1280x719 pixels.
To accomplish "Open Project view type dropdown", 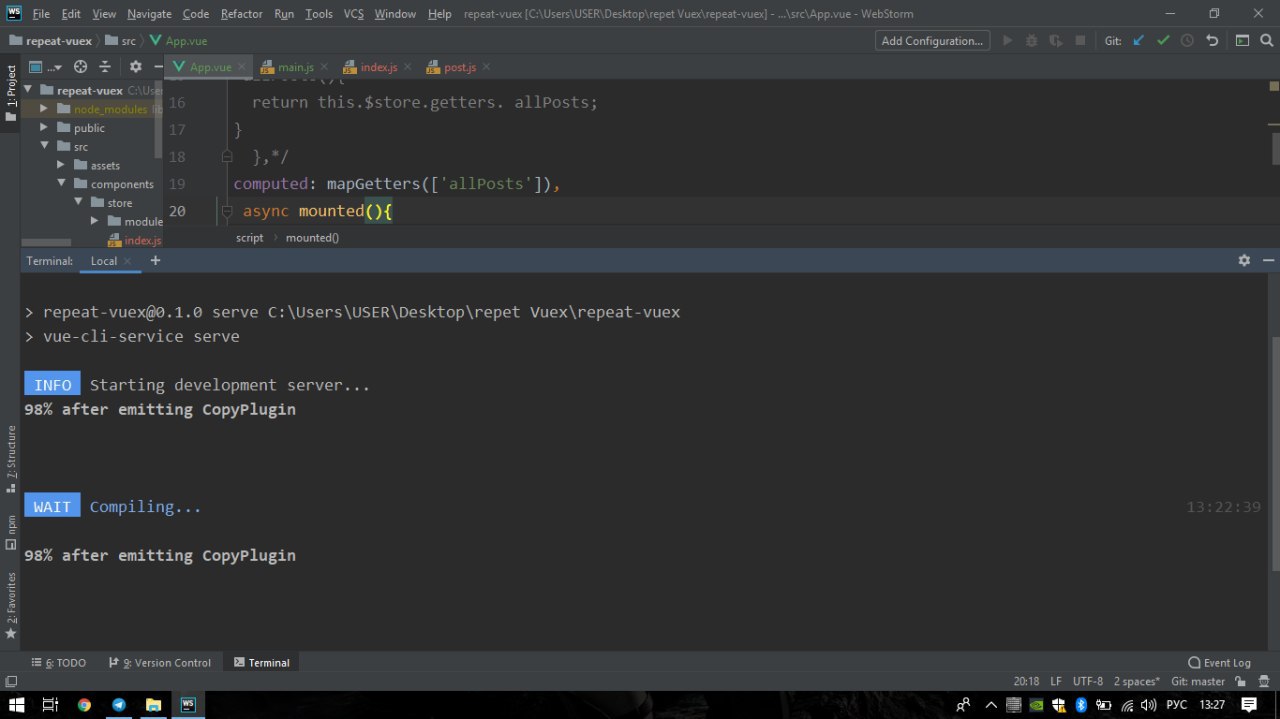I will 45,67.
